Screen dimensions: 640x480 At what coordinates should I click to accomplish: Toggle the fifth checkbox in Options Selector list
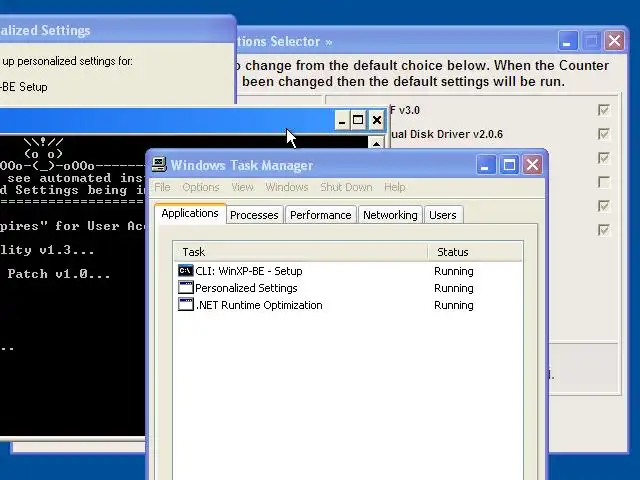click(604, 206)
